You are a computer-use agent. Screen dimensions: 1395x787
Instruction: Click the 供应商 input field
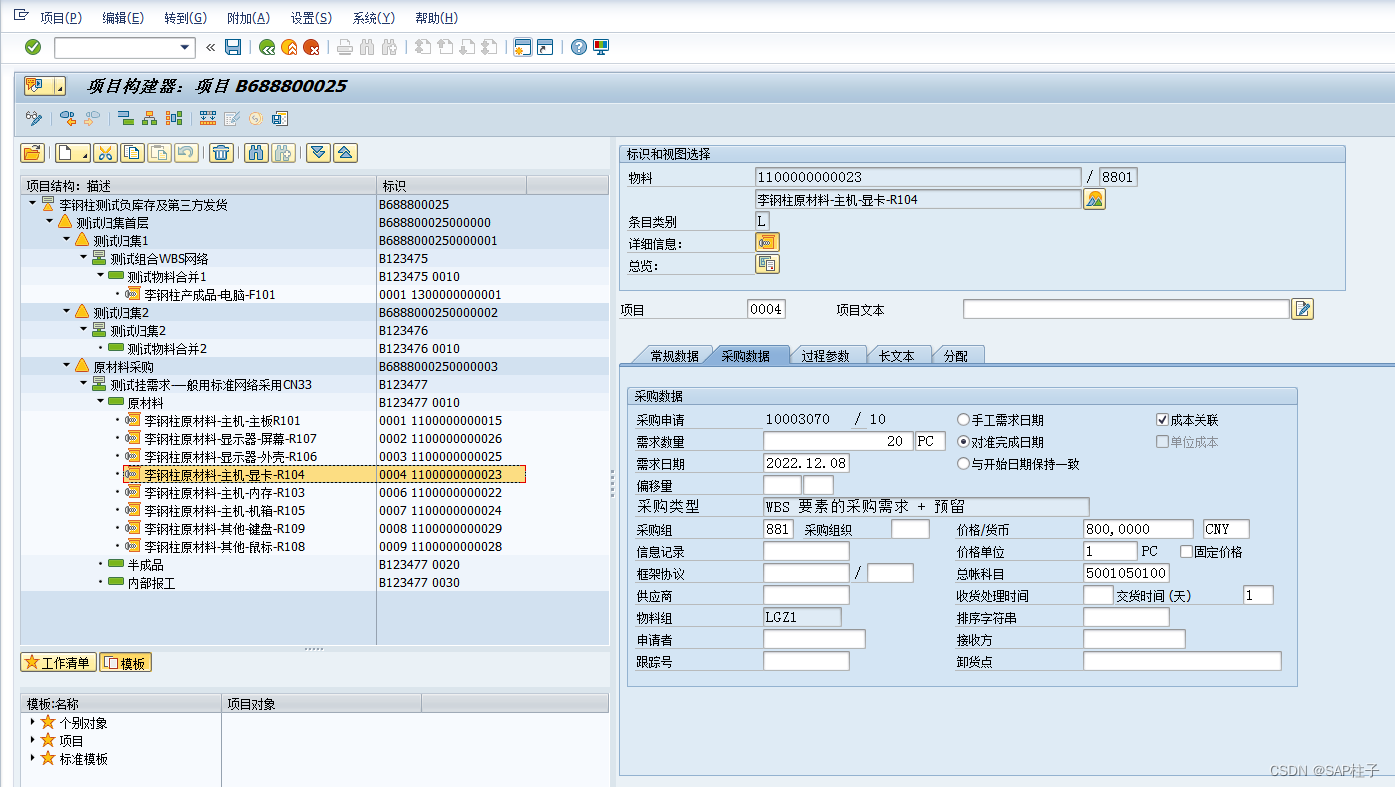pyautogui.click(x=806, y=595)
